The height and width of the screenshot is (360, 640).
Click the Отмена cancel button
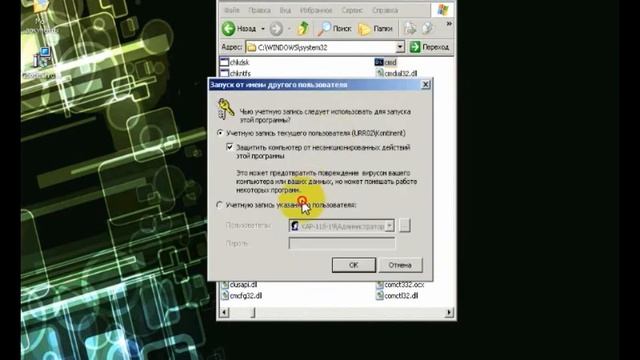tap(400, 265)
